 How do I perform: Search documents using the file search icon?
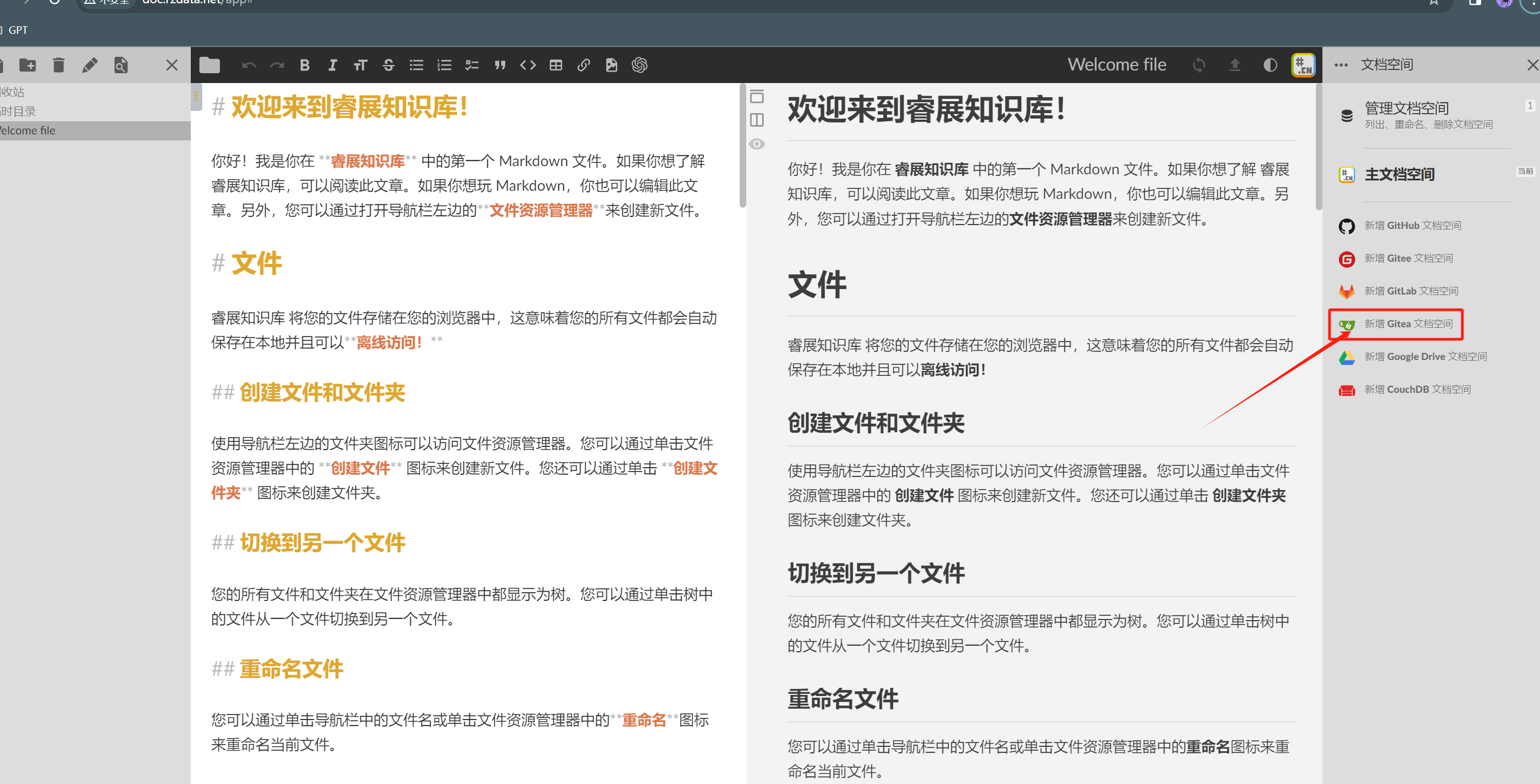pyautogui.click(x=121, y=65)
